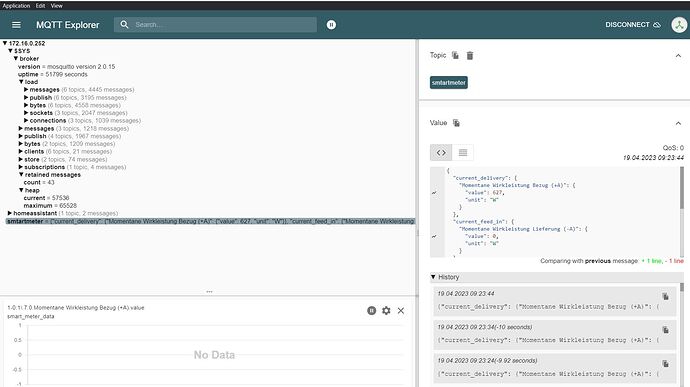Screen dimensions: 690x387
Task: Expand the subscriptions node
Action: coord(21,167)
